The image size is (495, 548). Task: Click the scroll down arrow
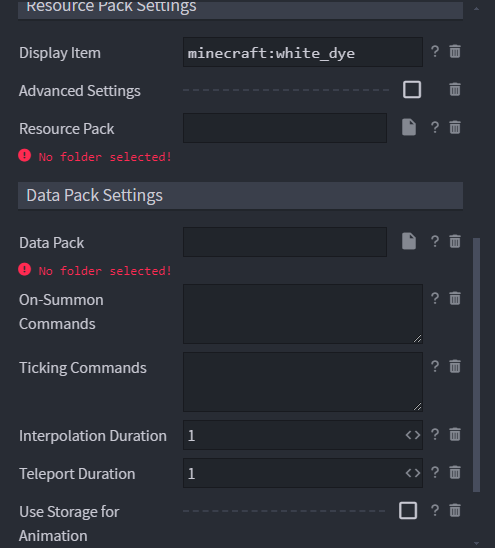[476, 543]
